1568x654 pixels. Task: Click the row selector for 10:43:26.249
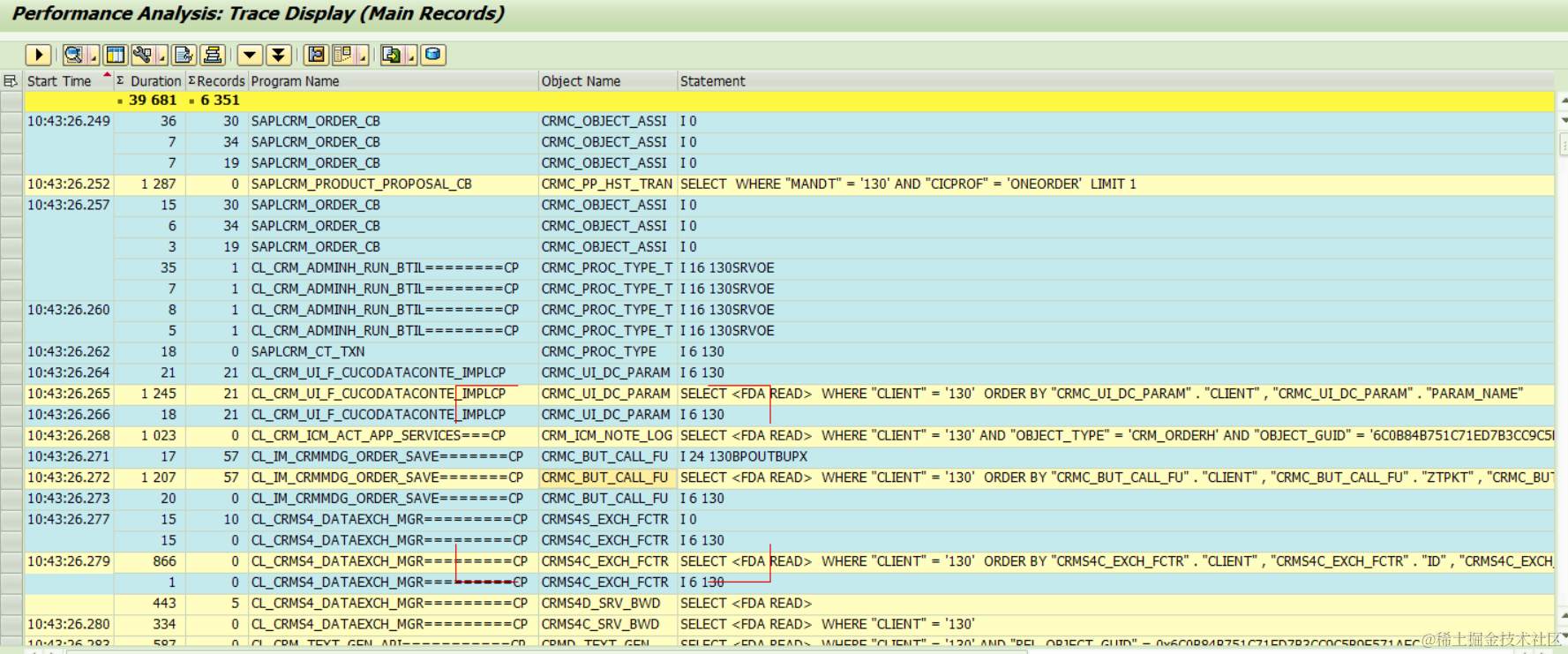[11, 121]
